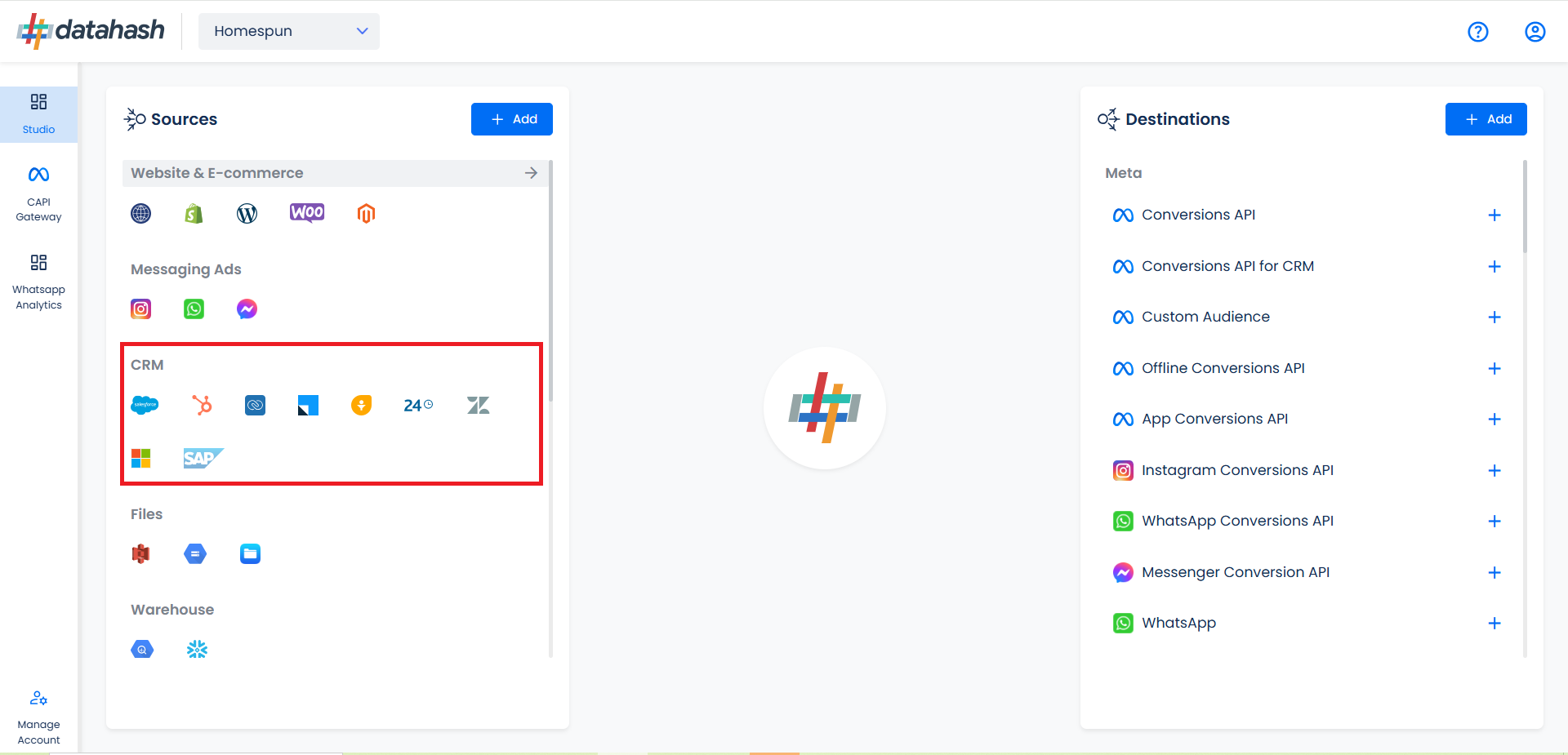Select the Website globe source icon

[141, 214]
